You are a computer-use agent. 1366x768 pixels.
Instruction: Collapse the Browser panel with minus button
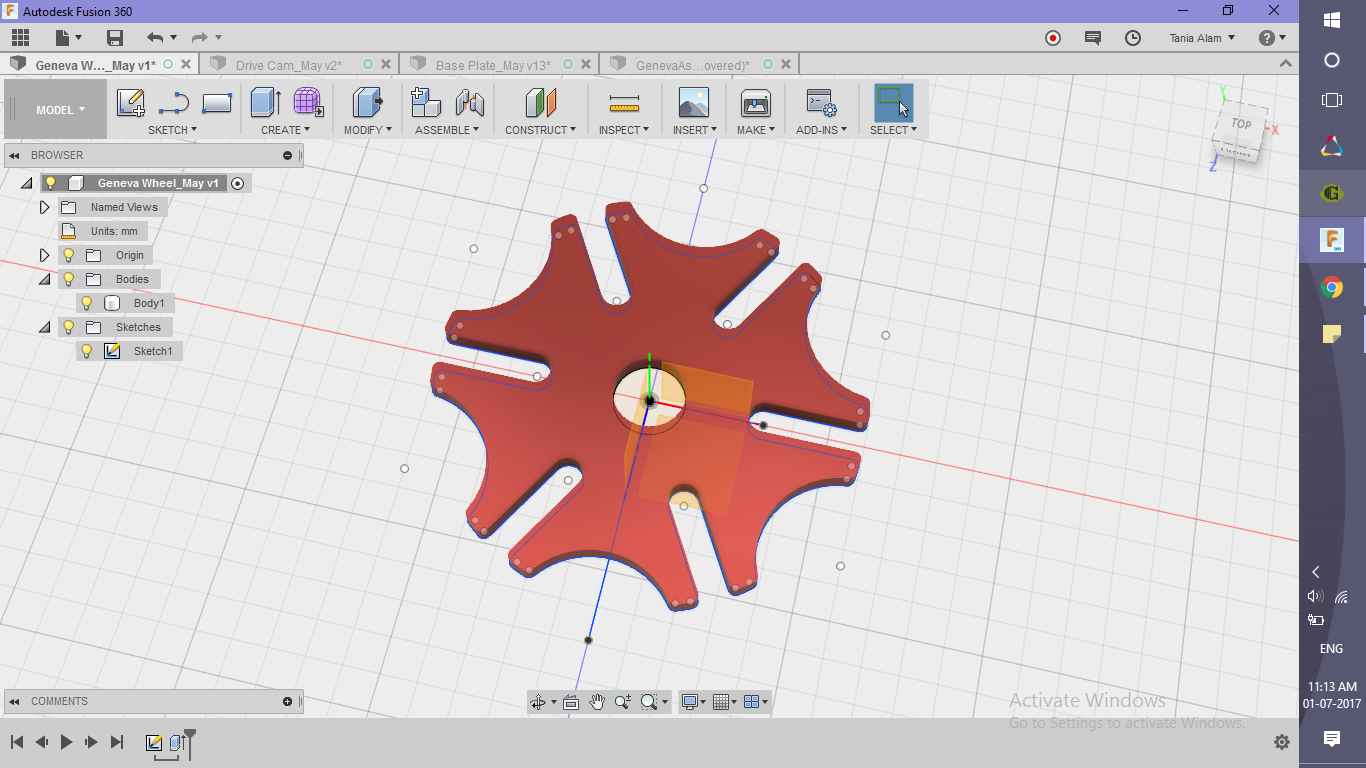tap(287, 155)
